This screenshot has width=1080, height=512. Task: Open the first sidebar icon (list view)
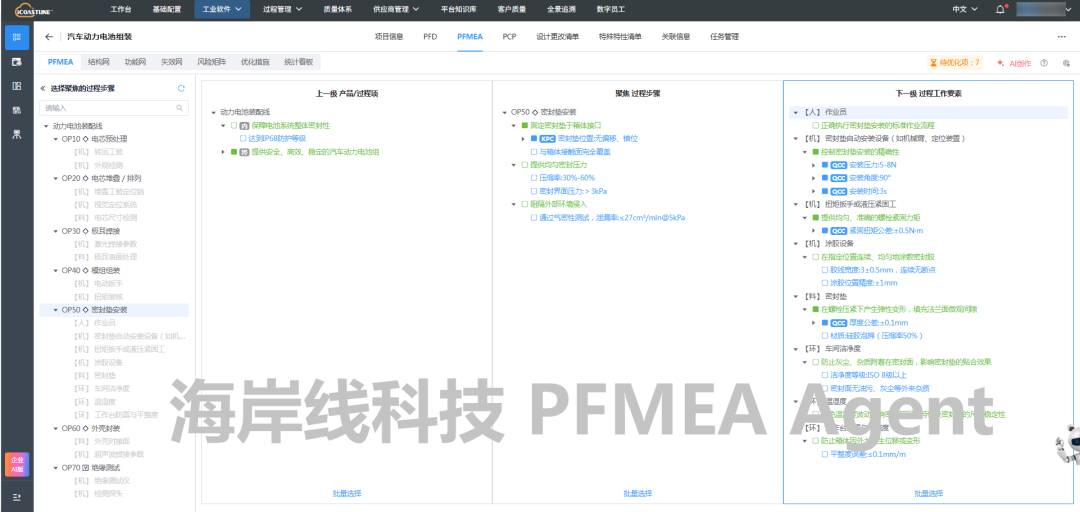click(17, 37)
